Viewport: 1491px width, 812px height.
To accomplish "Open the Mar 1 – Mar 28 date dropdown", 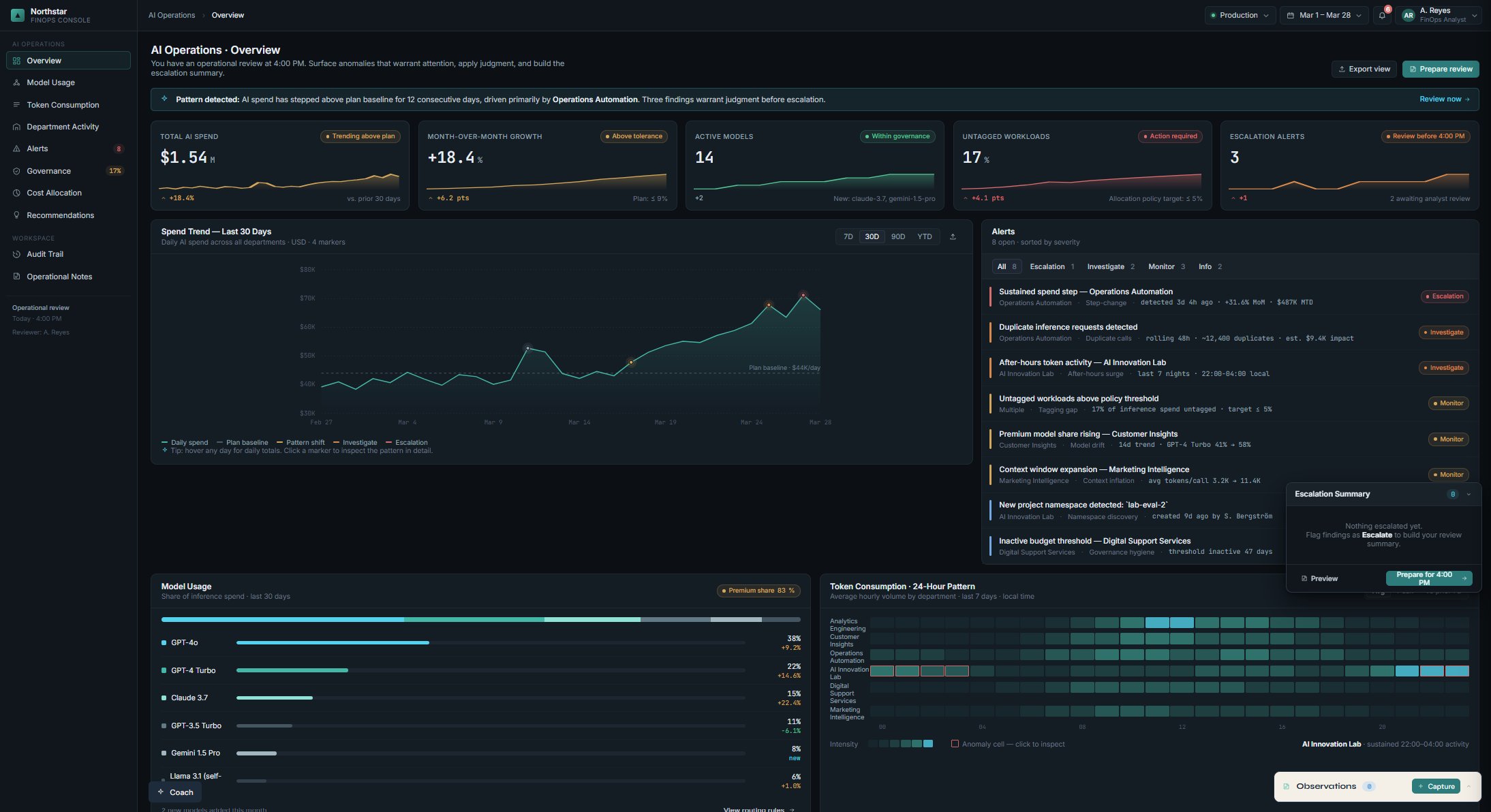I will (x=1324, y=15).
